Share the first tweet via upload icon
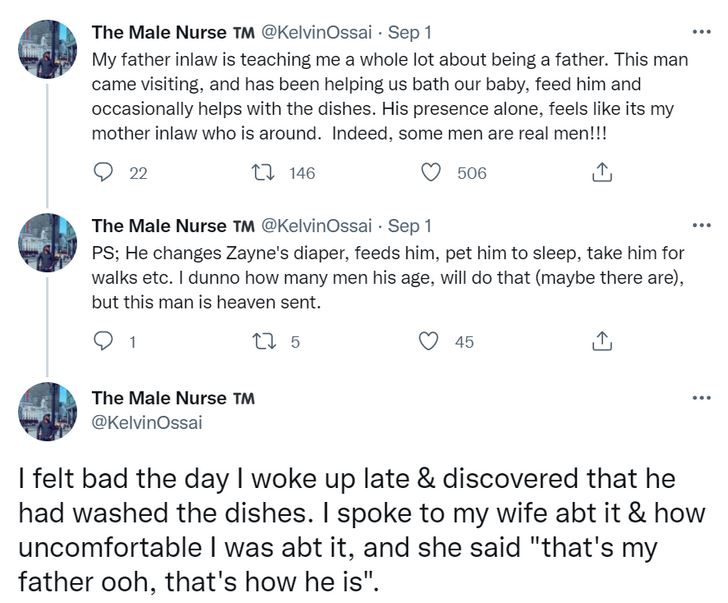Viewport: 728px width, 603px height. point(602,173)
